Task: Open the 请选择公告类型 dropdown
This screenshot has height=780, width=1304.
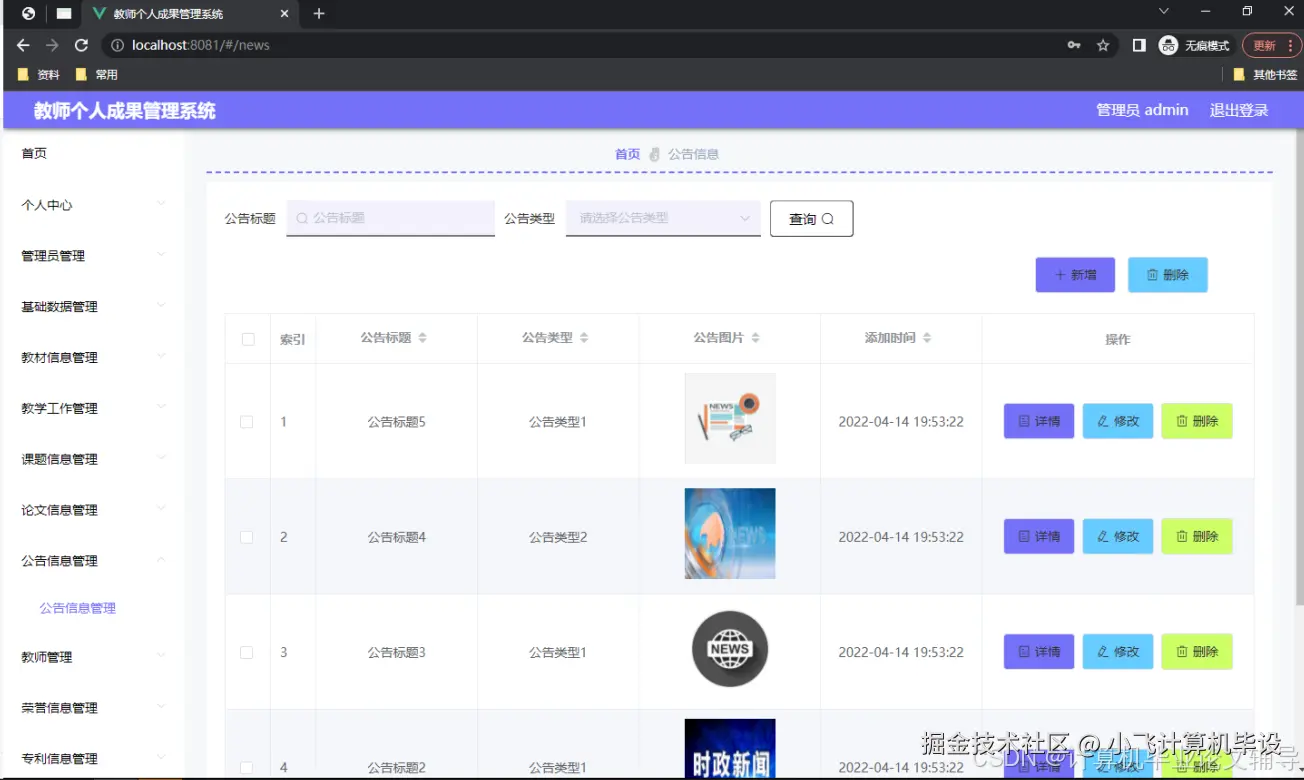Action: (662, 216)
